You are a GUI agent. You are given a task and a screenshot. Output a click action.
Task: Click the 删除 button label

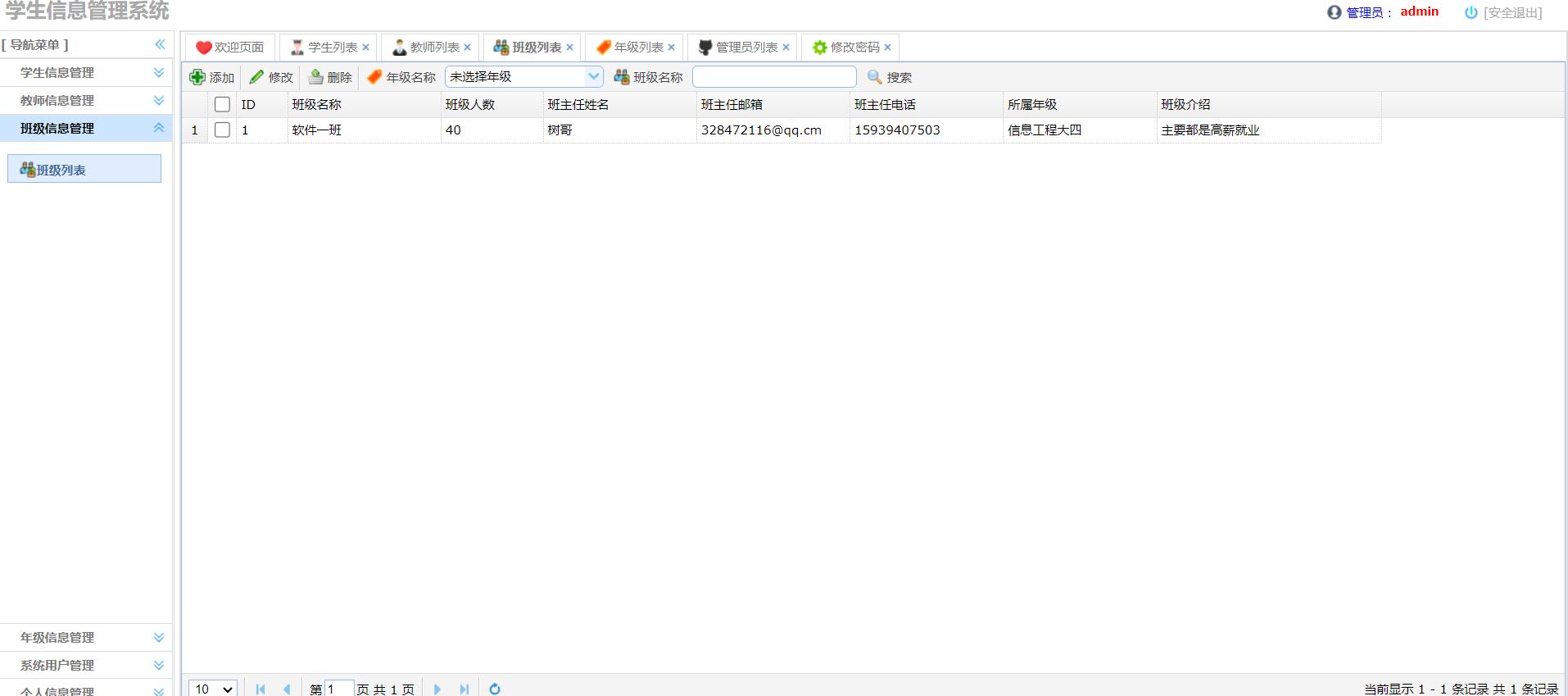[x=340, y=77]
